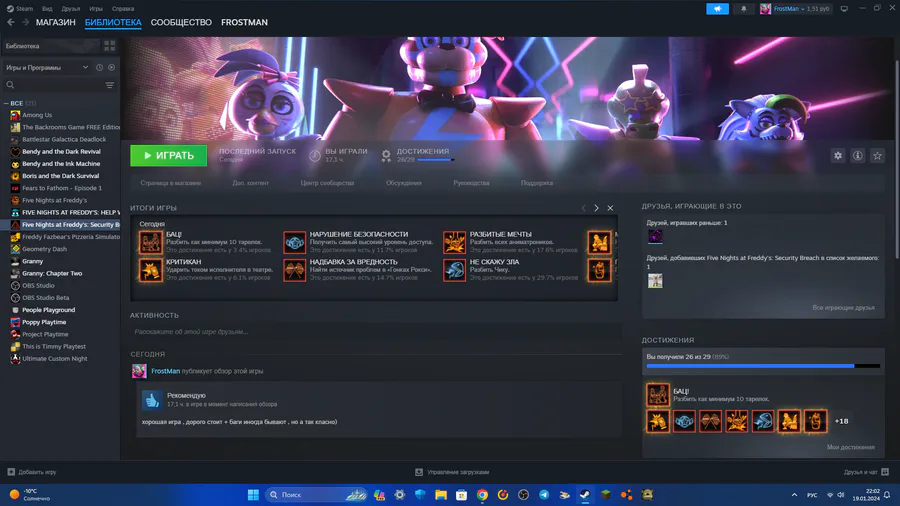Viewport: 900px width, 506px height.
Task: Select Geometry Dash in game list
Action: coord(44,249)
